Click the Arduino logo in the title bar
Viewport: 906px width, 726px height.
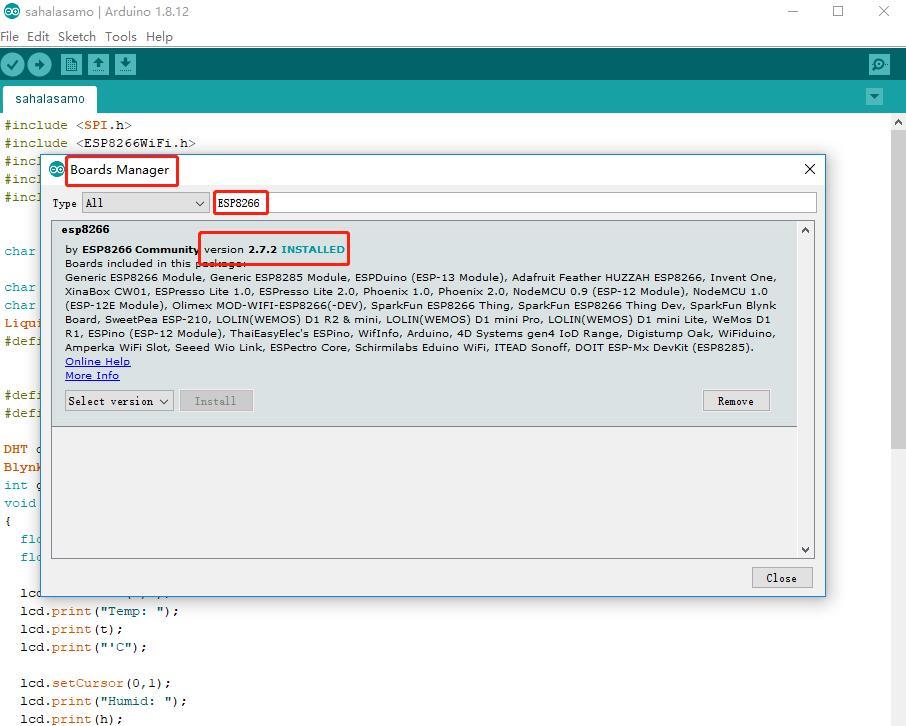tap(12, 11)
